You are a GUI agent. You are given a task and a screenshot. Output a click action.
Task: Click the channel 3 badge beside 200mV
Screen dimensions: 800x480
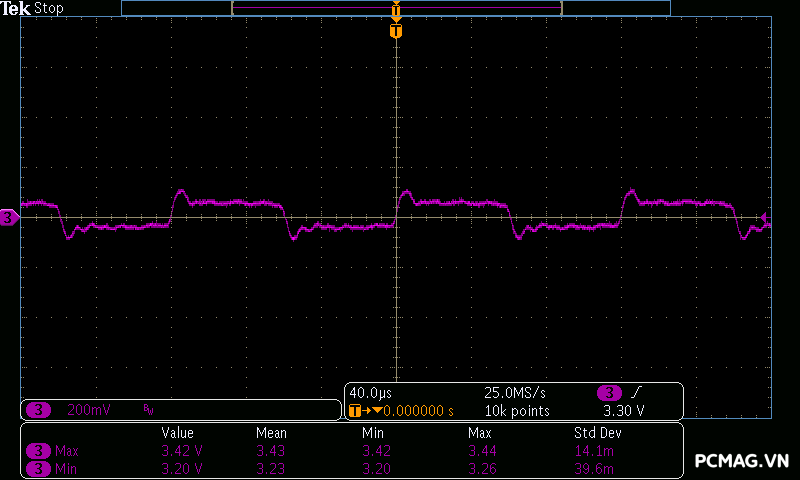click(38, 410)
